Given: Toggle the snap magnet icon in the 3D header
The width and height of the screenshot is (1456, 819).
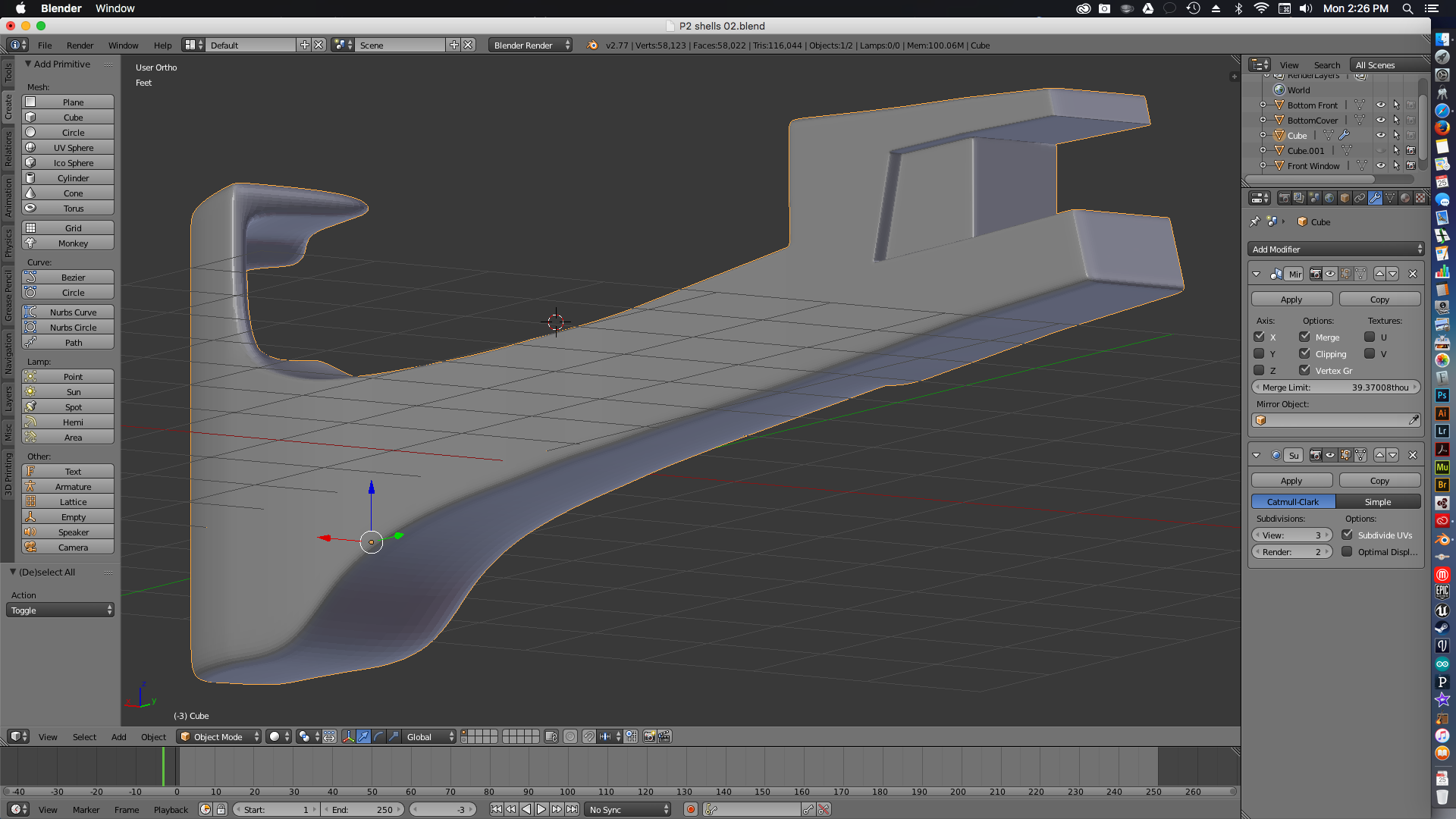Looking at the screenshot, I should [x=588, y=736].
